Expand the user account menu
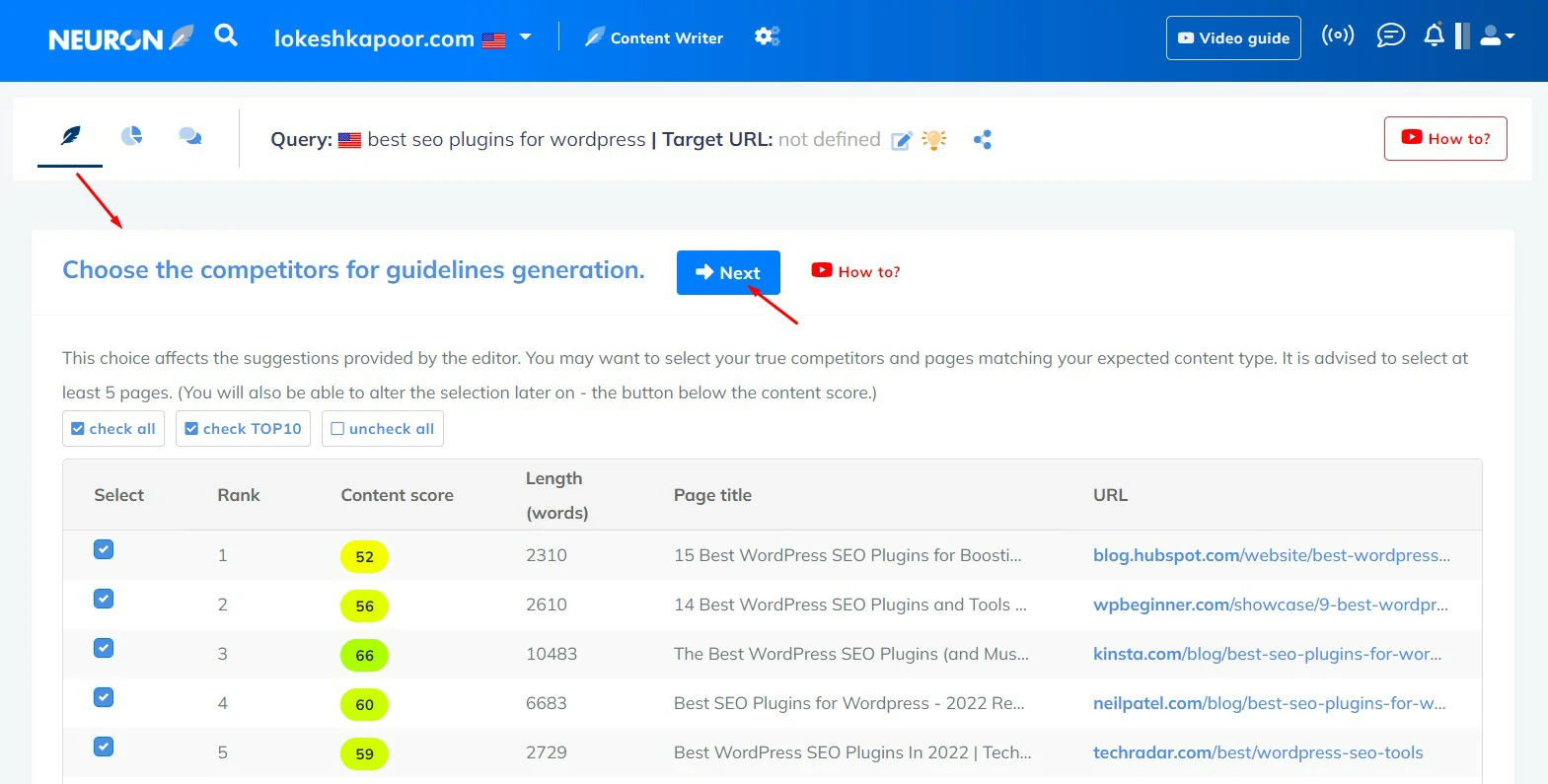 tap(1498, 36)
